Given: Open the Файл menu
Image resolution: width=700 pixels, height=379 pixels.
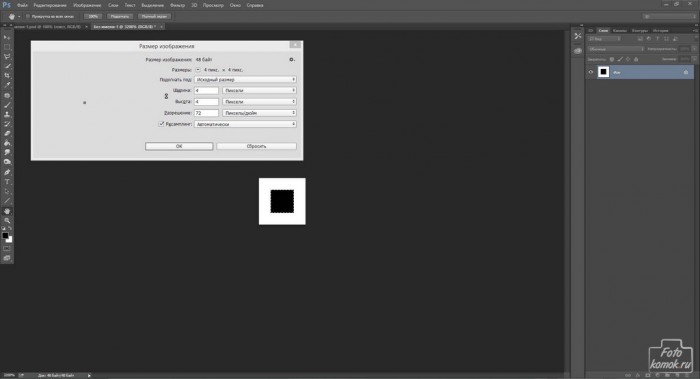Looking at the screenshot, I should 22,5.
